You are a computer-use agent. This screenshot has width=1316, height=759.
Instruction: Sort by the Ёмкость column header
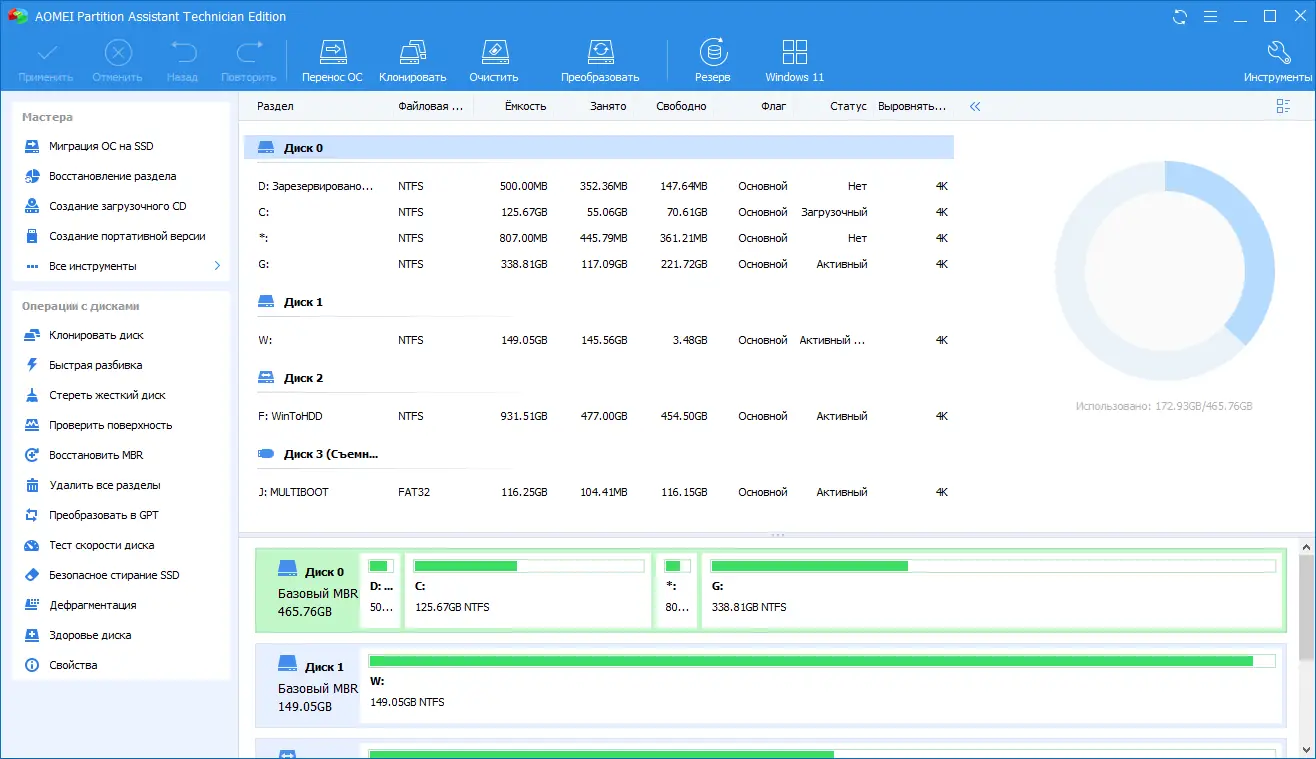pos(525,106)
